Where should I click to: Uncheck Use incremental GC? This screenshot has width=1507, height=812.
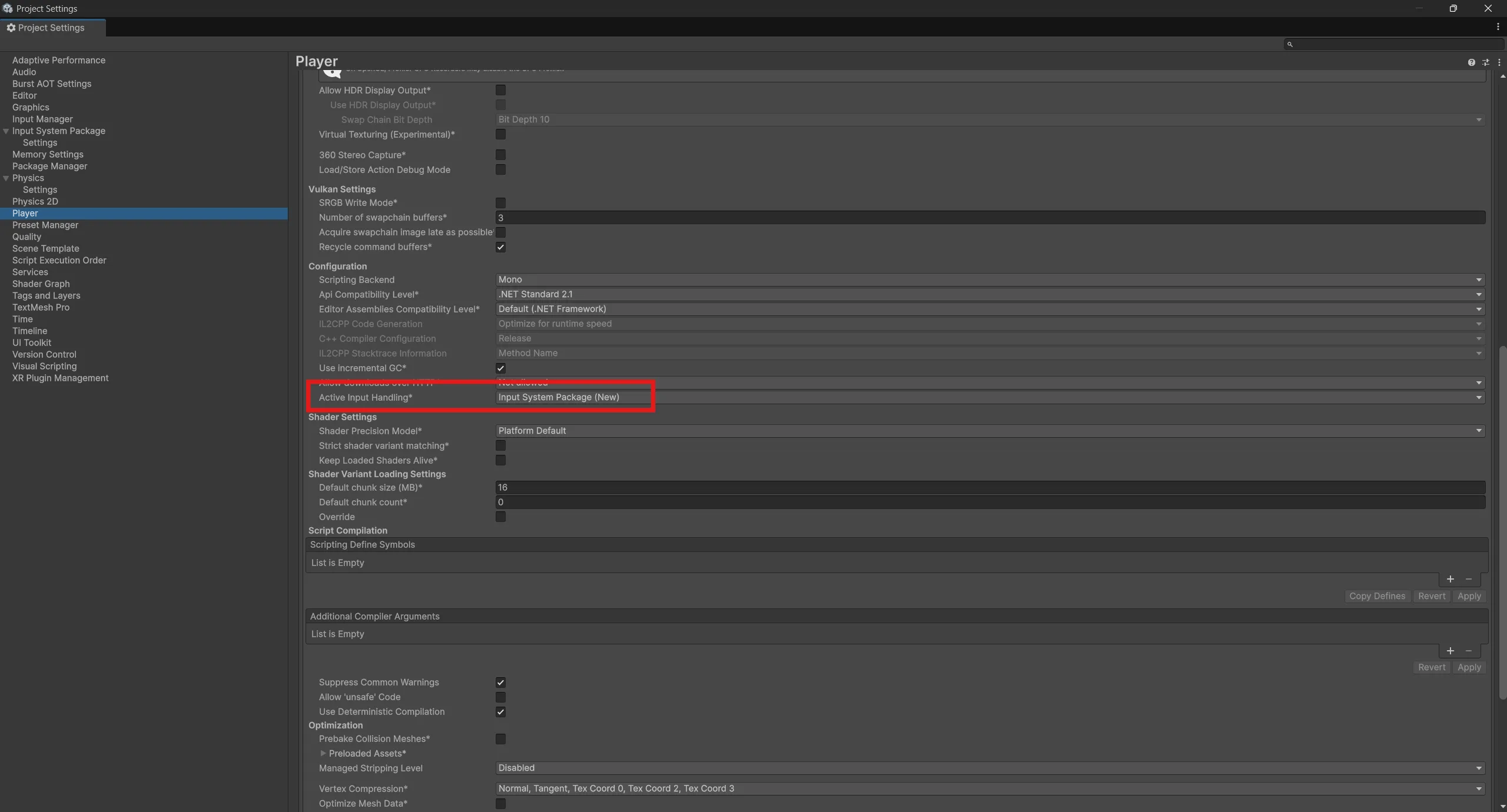pyautogui.click(x=500, y=368)
